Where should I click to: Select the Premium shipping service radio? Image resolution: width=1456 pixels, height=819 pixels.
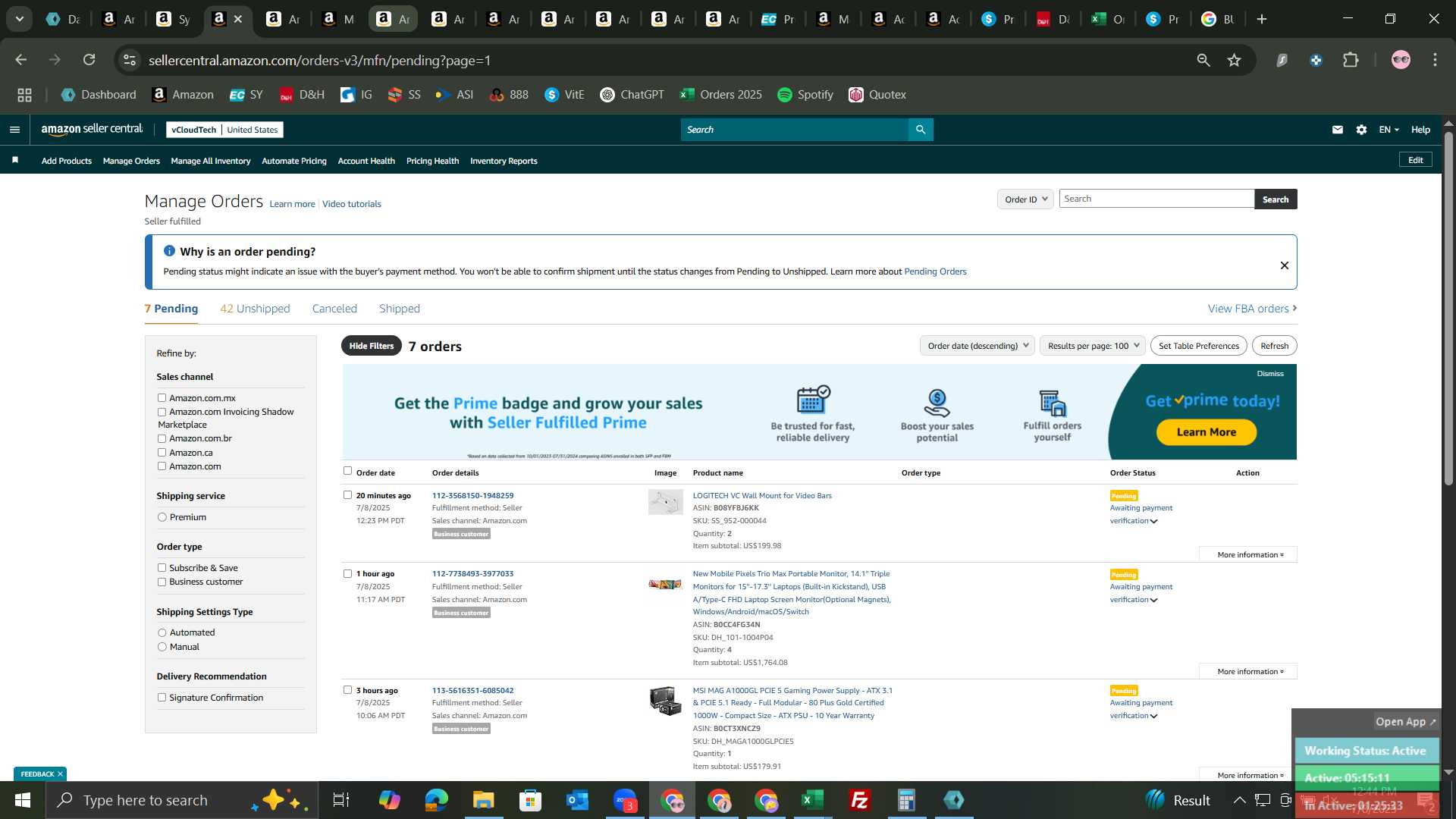tap(162, 517)
